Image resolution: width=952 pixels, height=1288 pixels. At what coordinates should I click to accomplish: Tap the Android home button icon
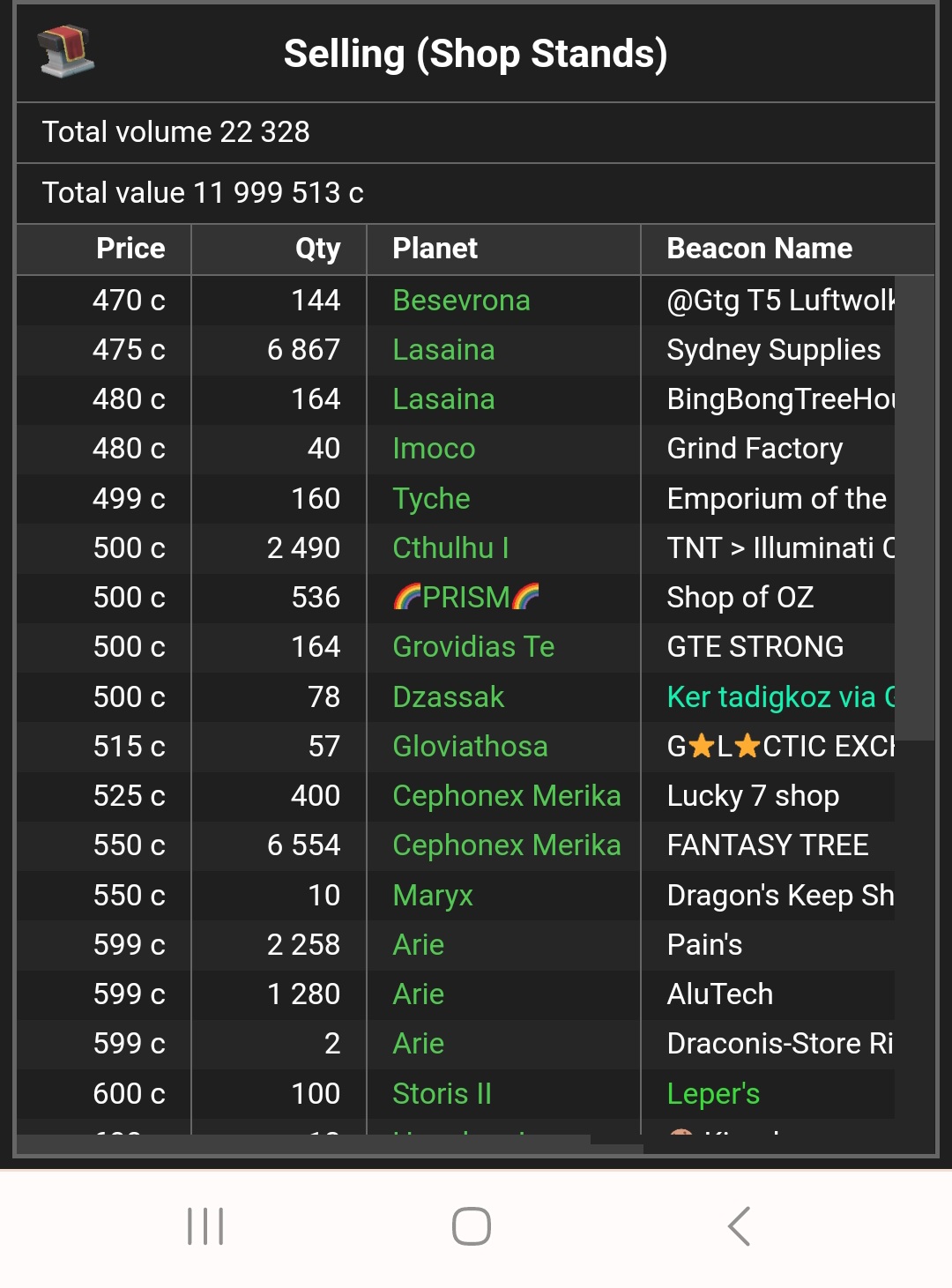[x=472, y=1226]
